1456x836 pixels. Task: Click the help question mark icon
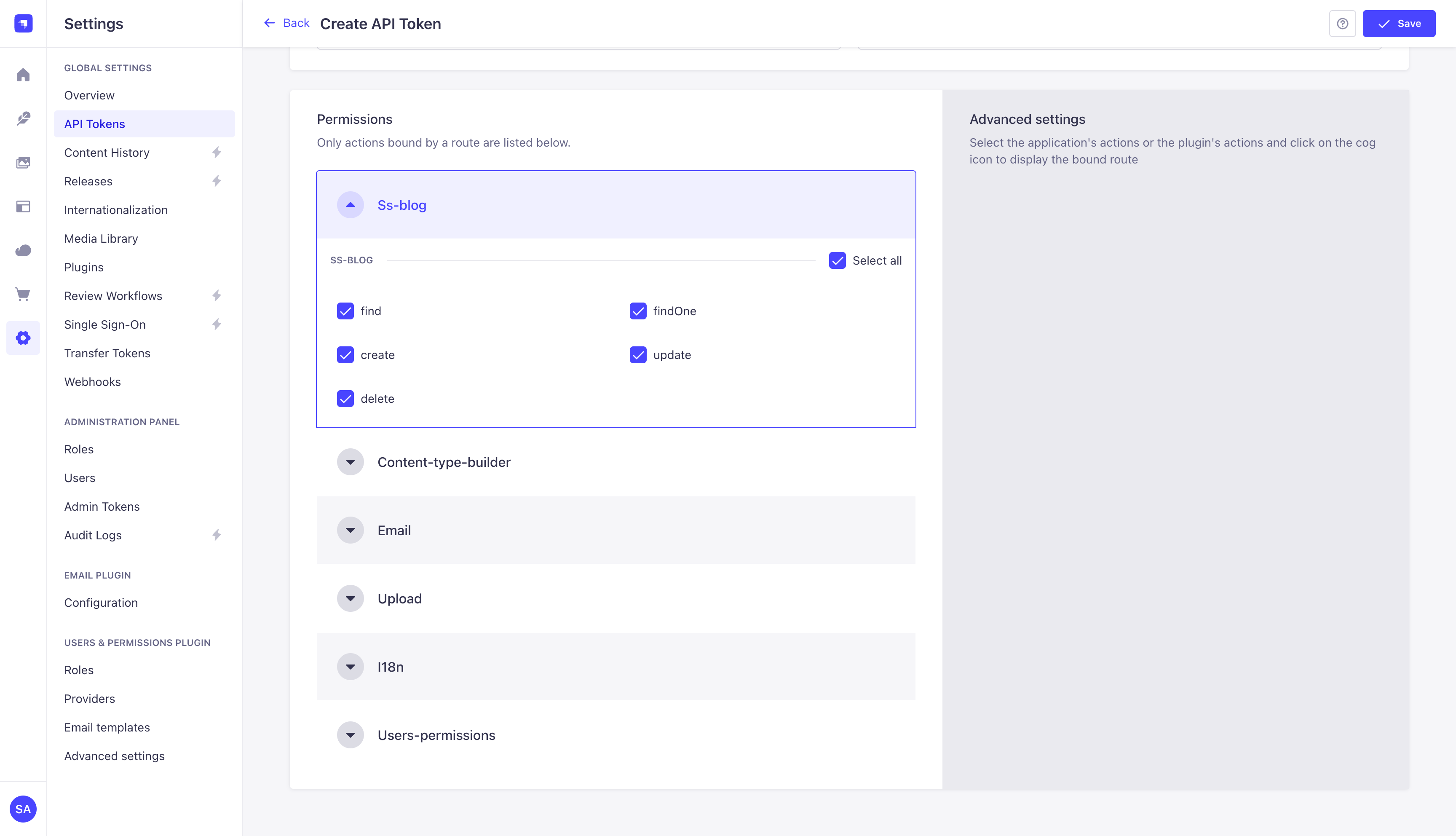click(x=1342, y=24)
